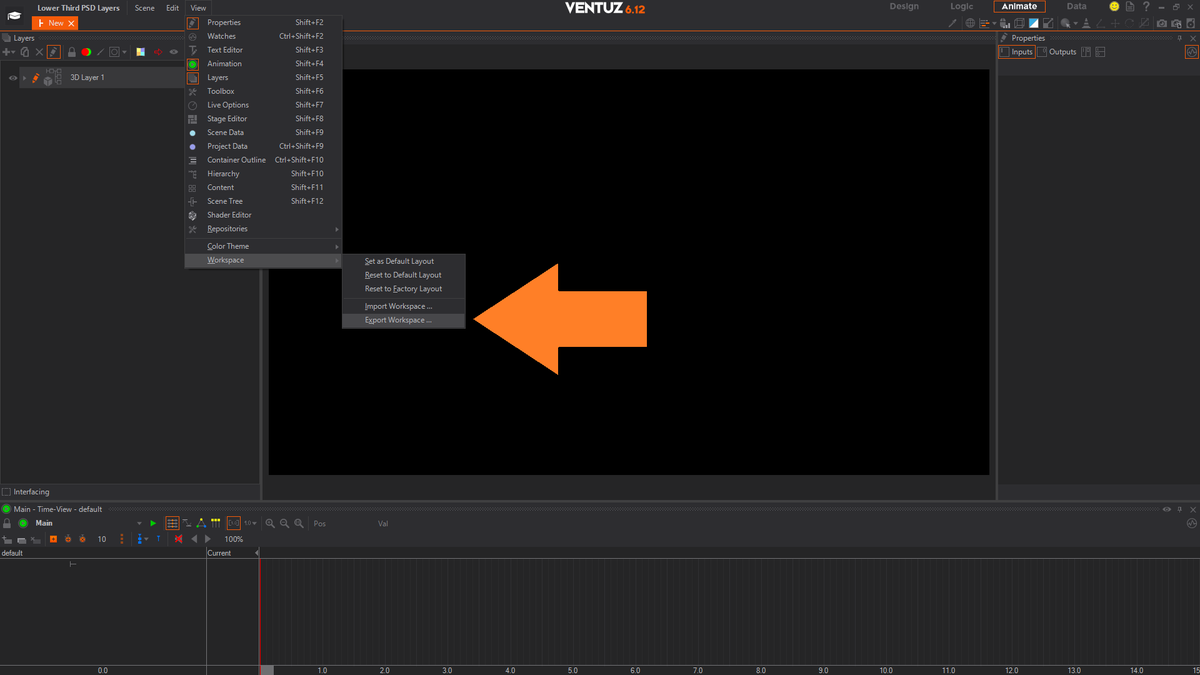Viewport: 1200px width, 675px height.
Task: Pin the Properties panel
Action: [1179, 38]
